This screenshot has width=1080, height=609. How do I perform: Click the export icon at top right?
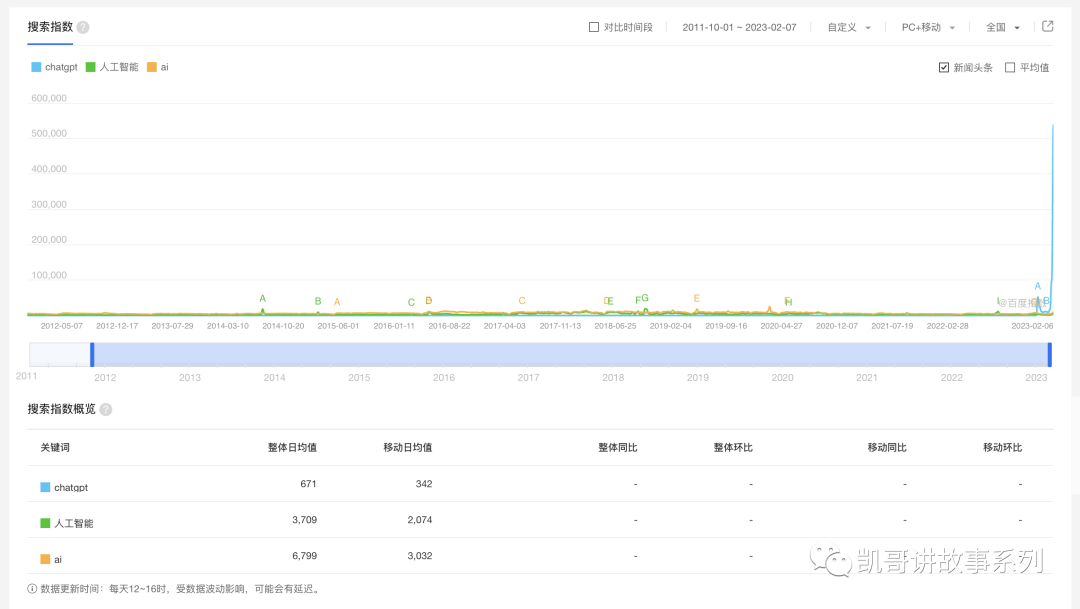point(1048,26)
